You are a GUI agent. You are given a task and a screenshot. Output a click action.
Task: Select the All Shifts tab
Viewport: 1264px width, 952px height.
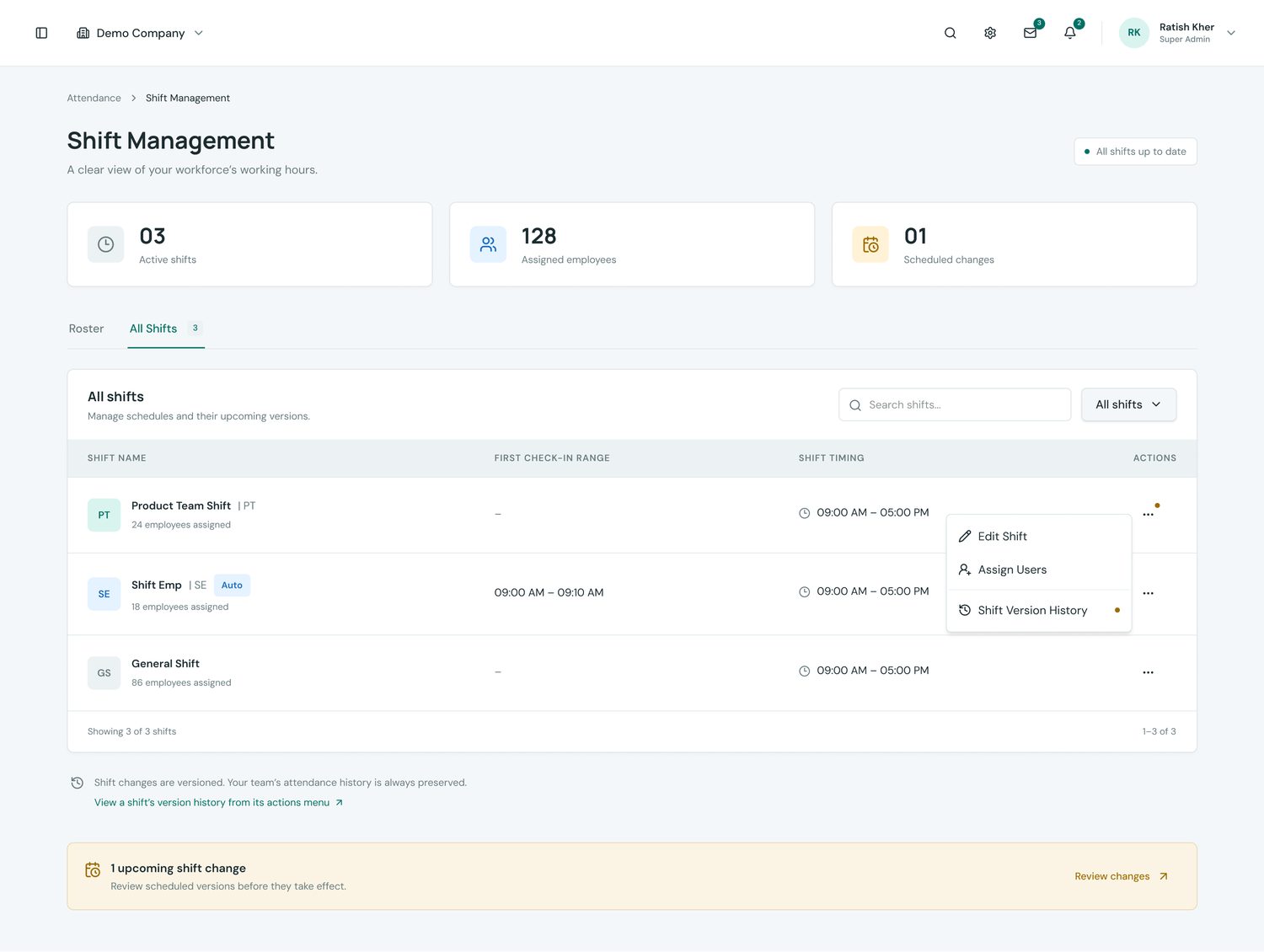(166, 329)
